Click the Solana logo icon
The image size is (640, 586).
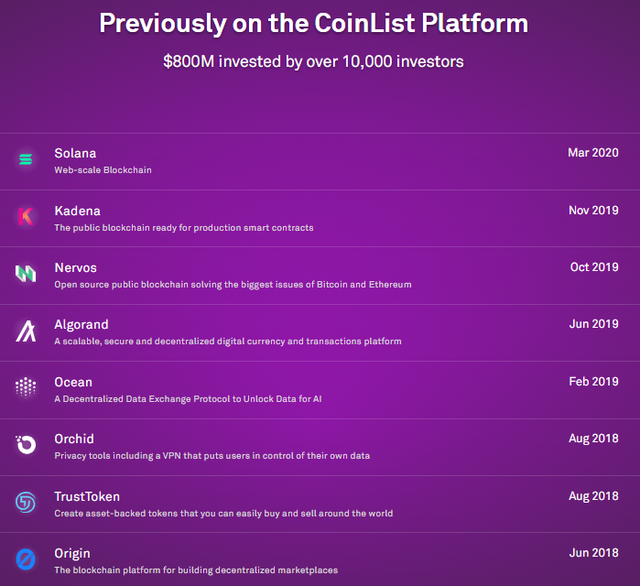point(26,159)
